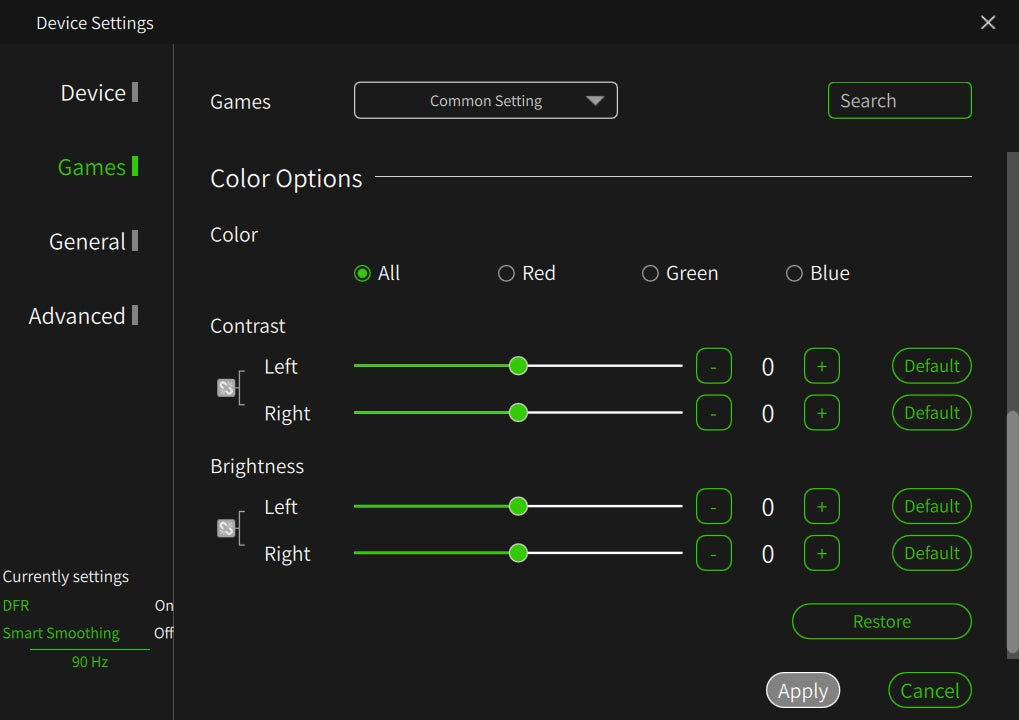
Task: Go to the Advanced tab
Action: tap(77, 316)
